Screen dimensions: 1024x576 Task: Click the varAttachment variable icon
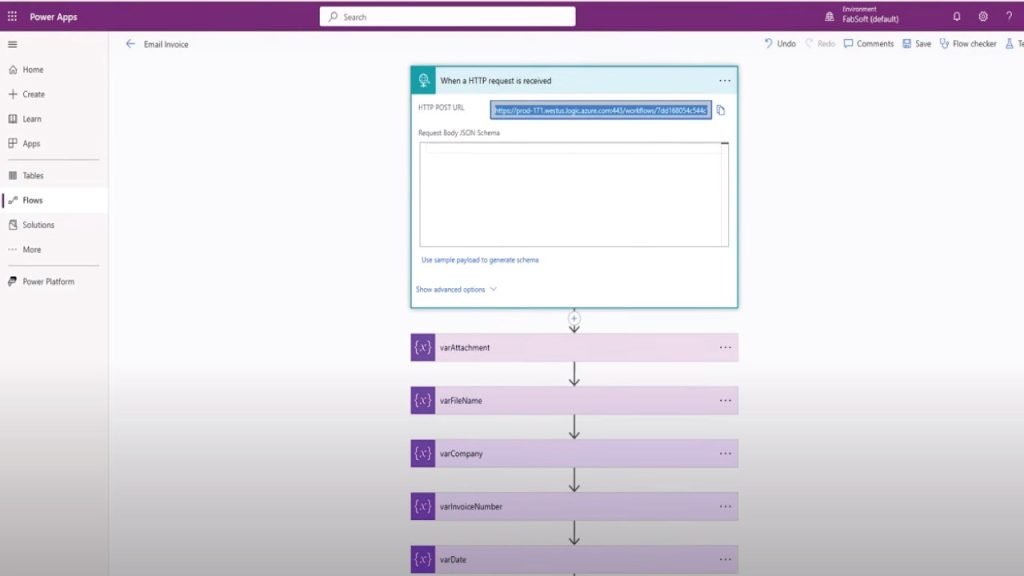coord(423,348)
